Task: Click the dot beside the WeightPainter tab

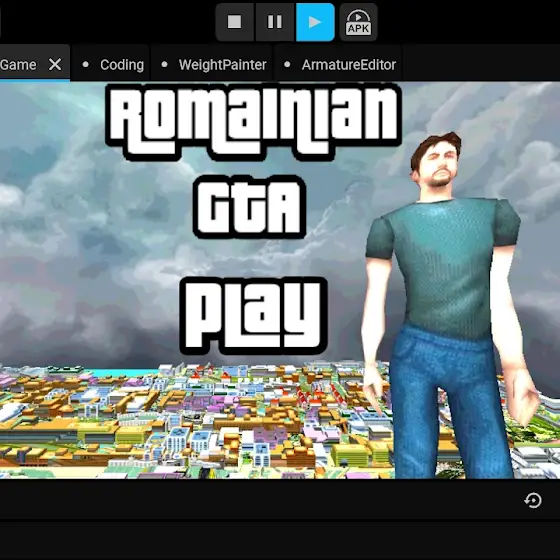Action: [164, 65]
